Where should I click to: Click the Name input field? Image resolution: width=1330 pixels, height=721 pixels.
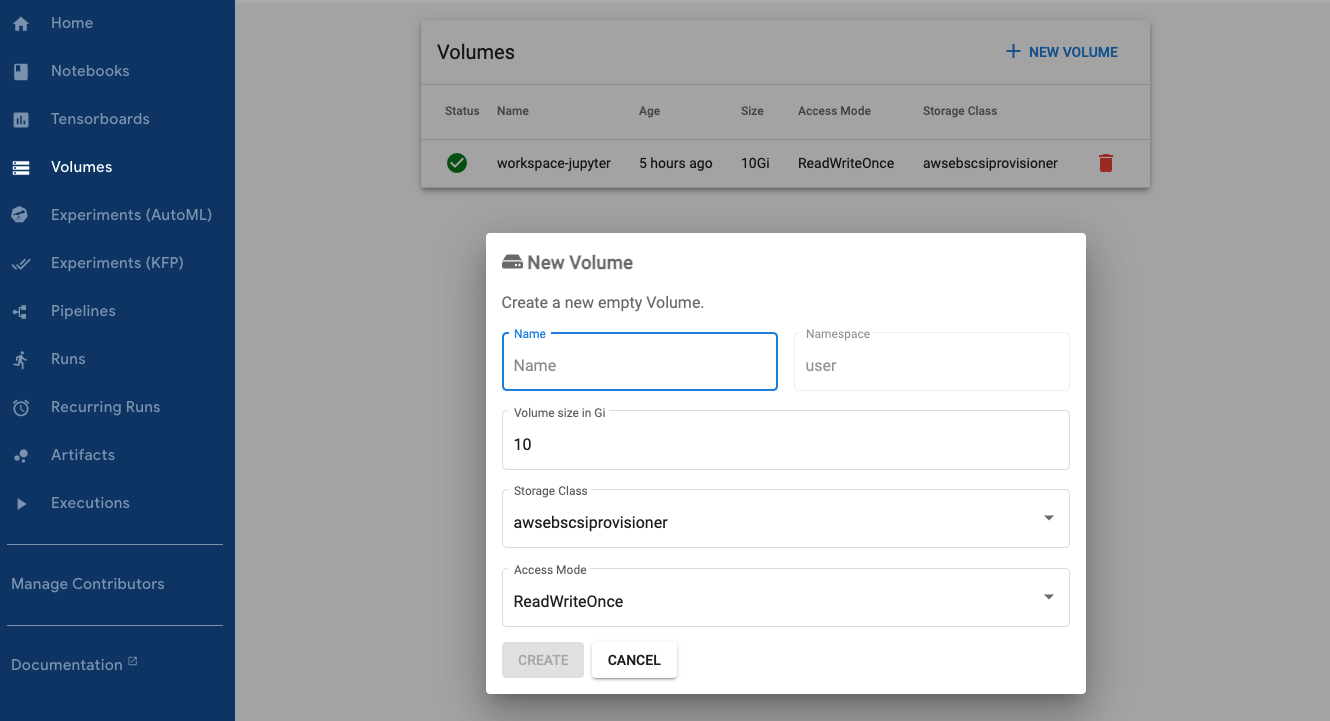pyautogui.click(x=640, y=361)
